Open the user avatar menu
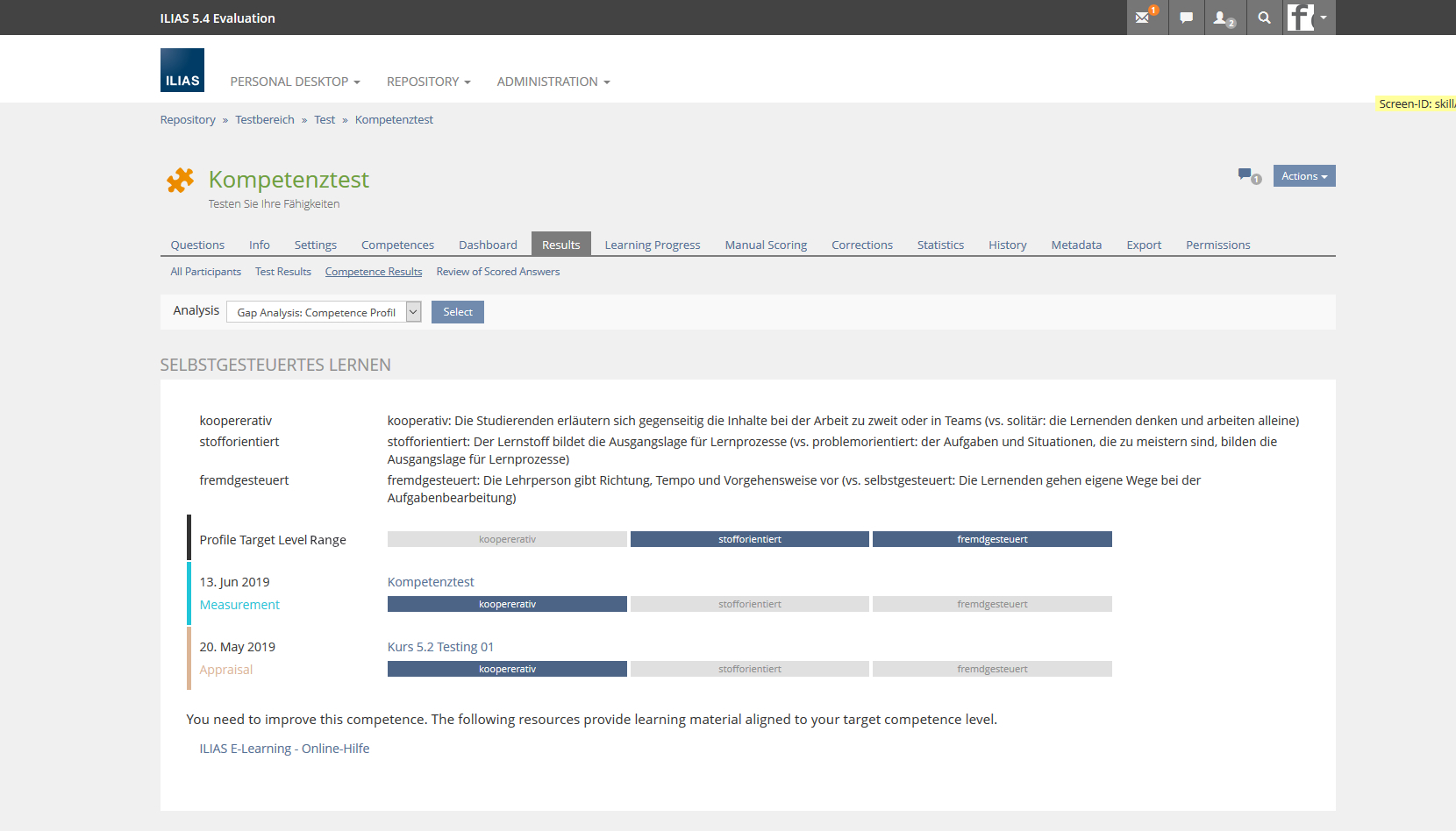Viewport: 1456px width, 831px height. point(1309,18)
